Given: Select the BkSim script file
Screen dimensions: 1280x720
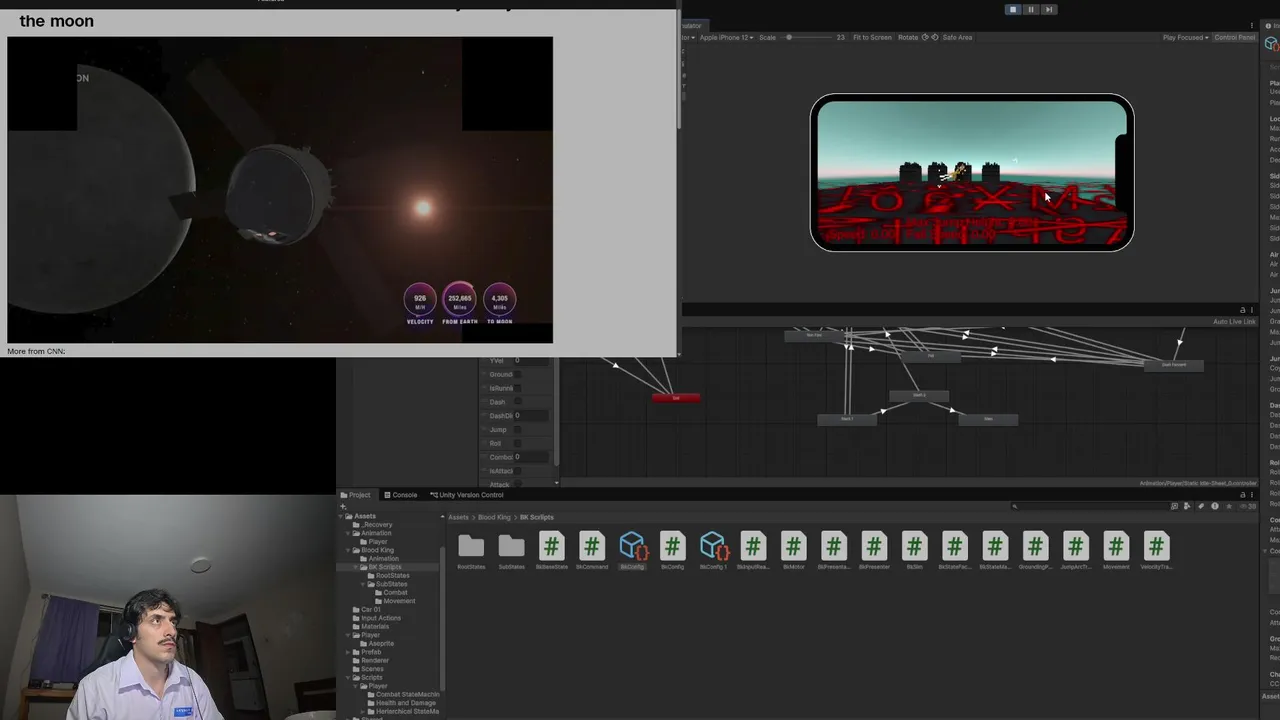Looking at the screenshot, I should pos(914,550).
